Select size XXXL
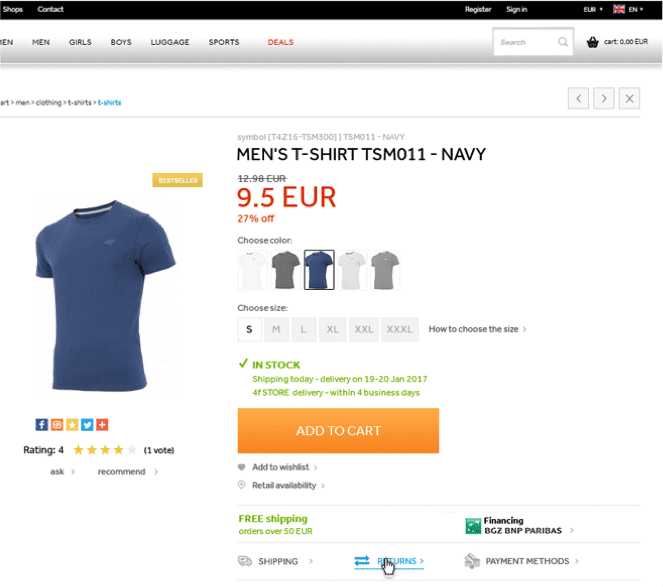Viewport: 663px width, 587px height. tap(400, 329)
